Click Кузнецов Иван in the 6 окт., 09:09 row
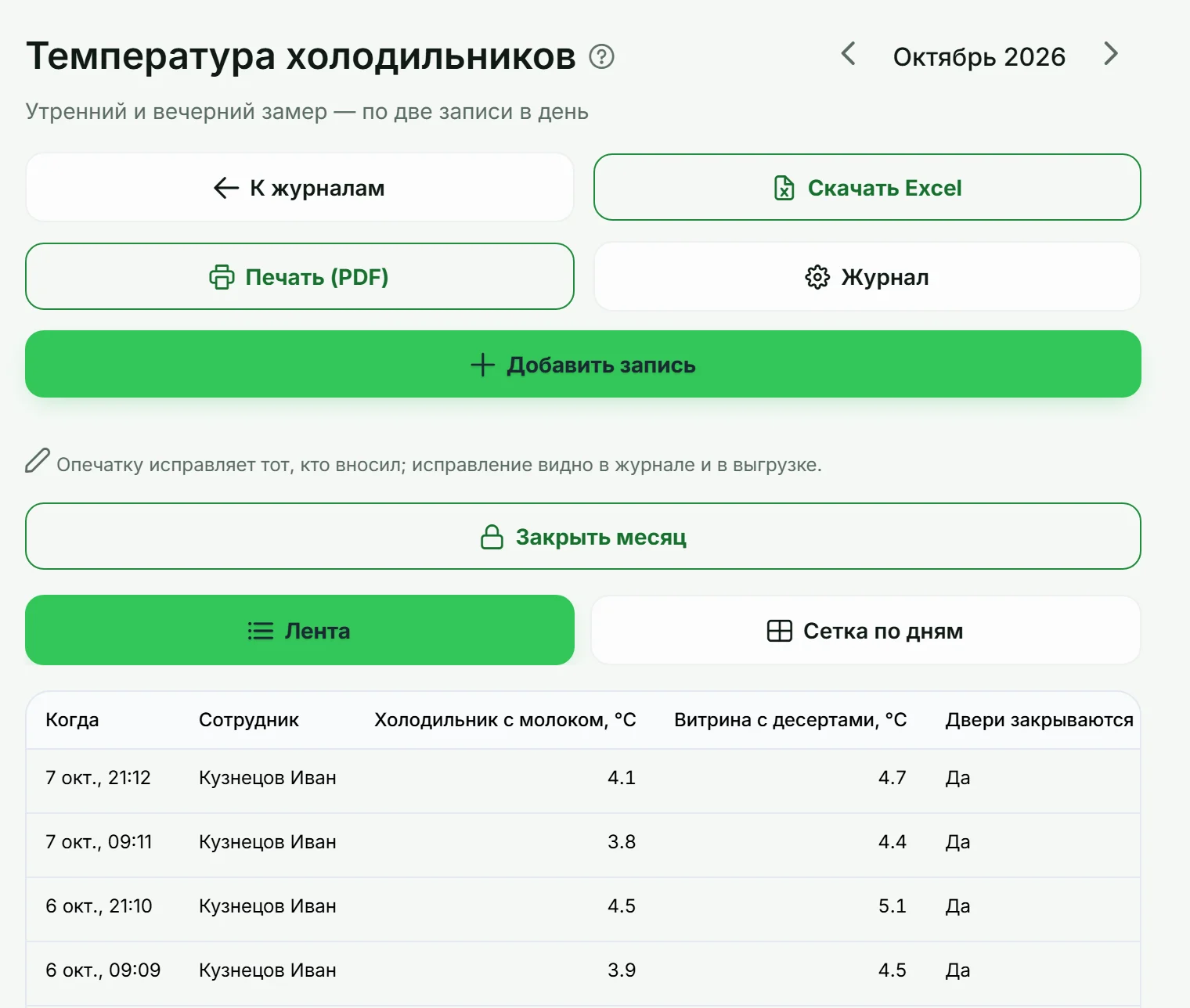The image size is (1190, 1008). (268, 970)
